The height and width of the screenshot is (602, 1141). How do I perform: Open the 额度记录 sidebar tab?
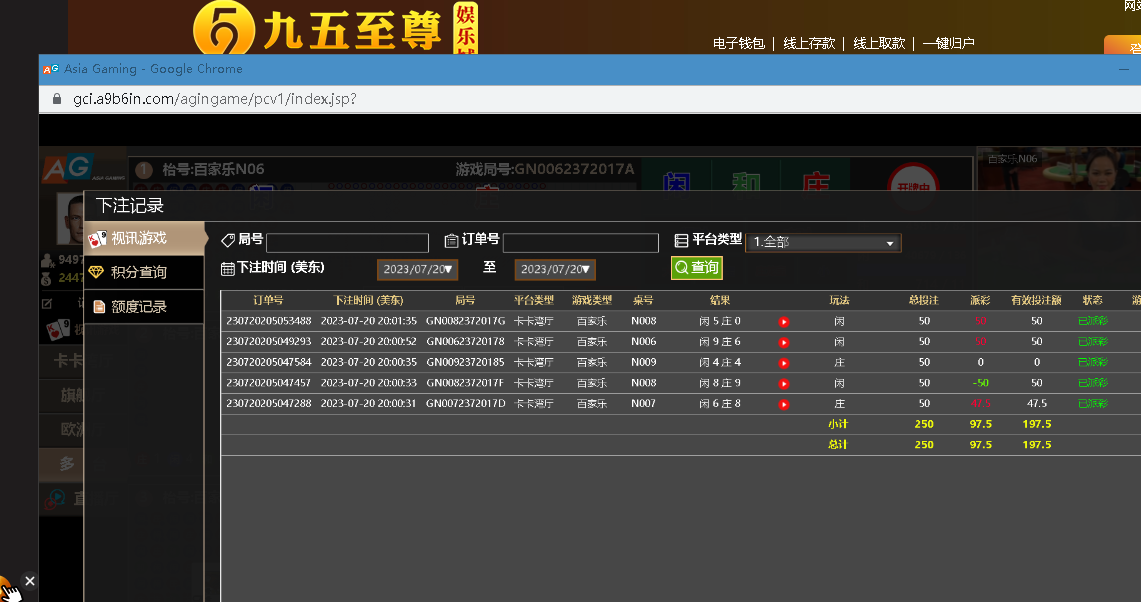pyautogui.click(x=144, y=306)
